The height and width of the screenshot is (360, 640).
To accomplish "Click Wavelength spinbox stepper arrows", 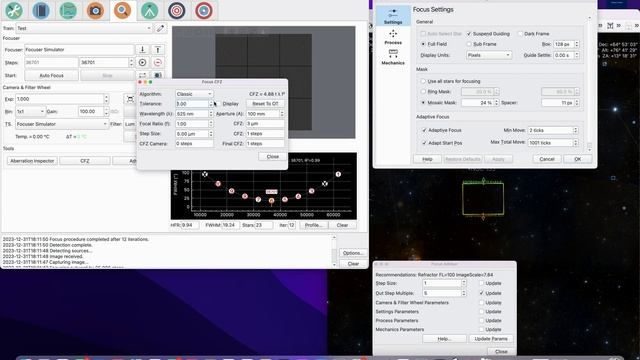I will click(211, 114).
